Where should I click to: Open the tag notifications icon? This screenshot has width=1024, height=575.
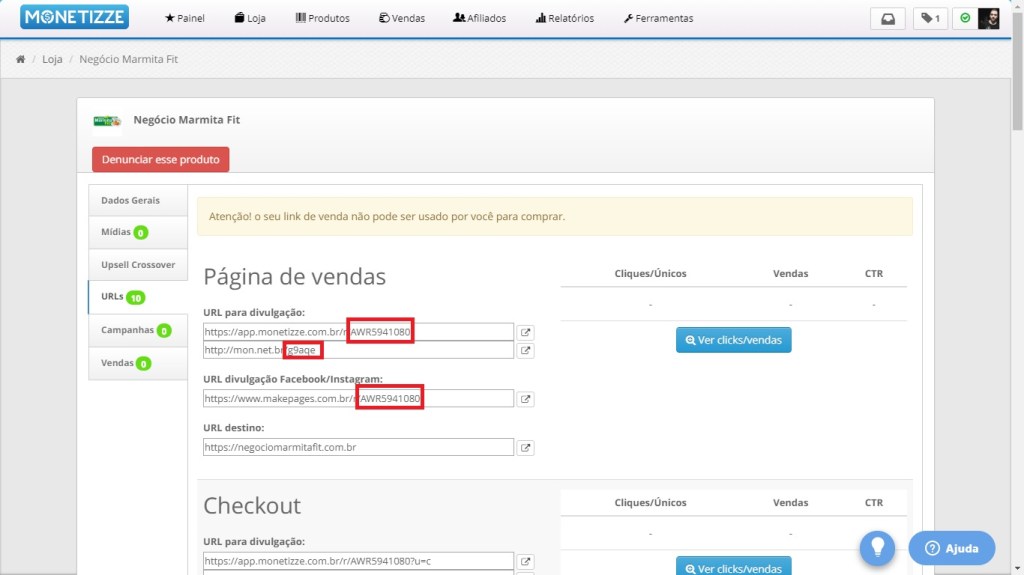click(929, 18)
